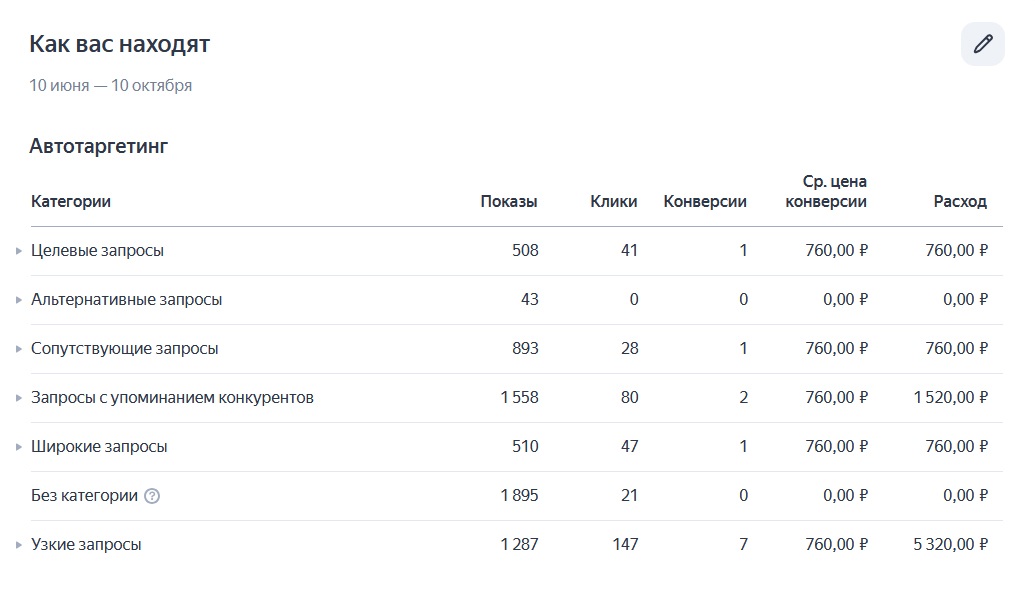Expand the Широкие запросы row
Screen dimensions: 1035x595
[19, 447]
